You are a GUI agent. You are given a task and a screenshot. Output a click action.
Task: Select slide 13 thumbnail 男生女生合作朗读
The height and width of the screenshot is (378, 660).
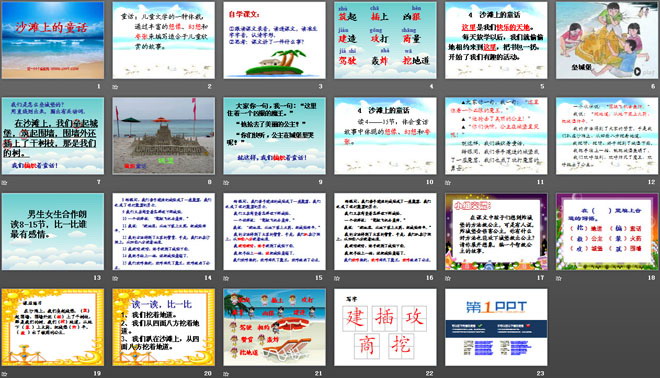(x=53, y=232)
